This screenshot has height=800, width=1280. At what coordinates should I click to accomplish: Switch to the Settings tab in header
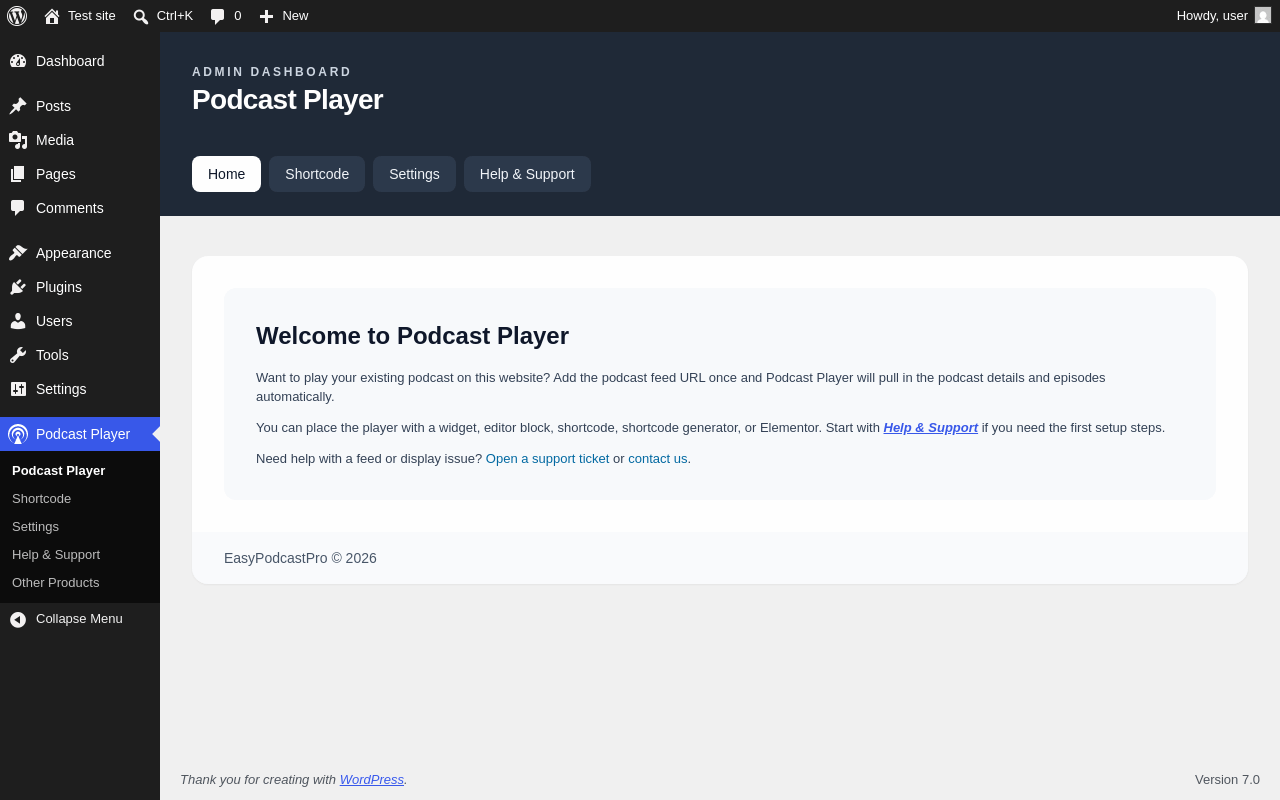tap(414, 174)
